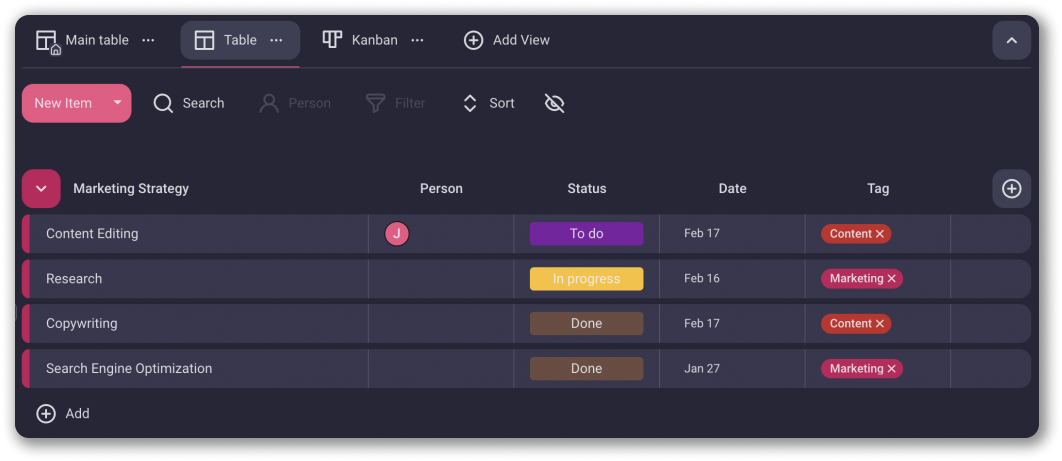Open Main table options ellipsis
Viewport: 1062px width, 461px height.
tap(148, 40)
